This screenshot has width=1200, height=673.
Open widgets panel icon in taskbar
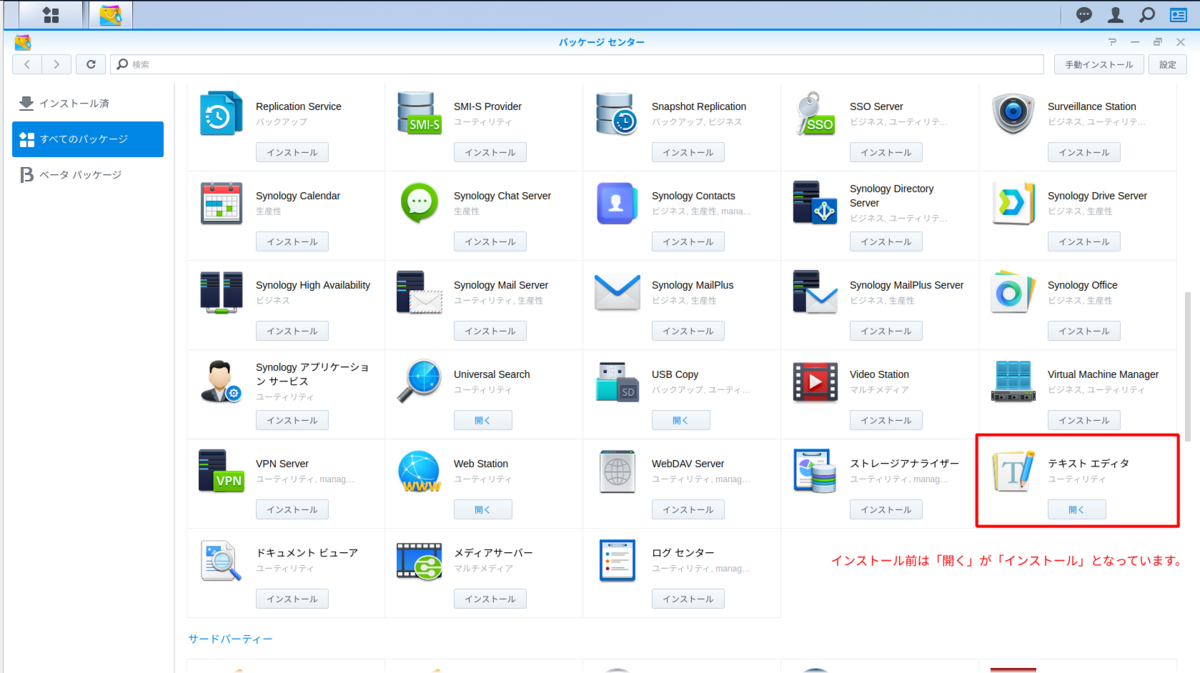[x=1178, y=15]
